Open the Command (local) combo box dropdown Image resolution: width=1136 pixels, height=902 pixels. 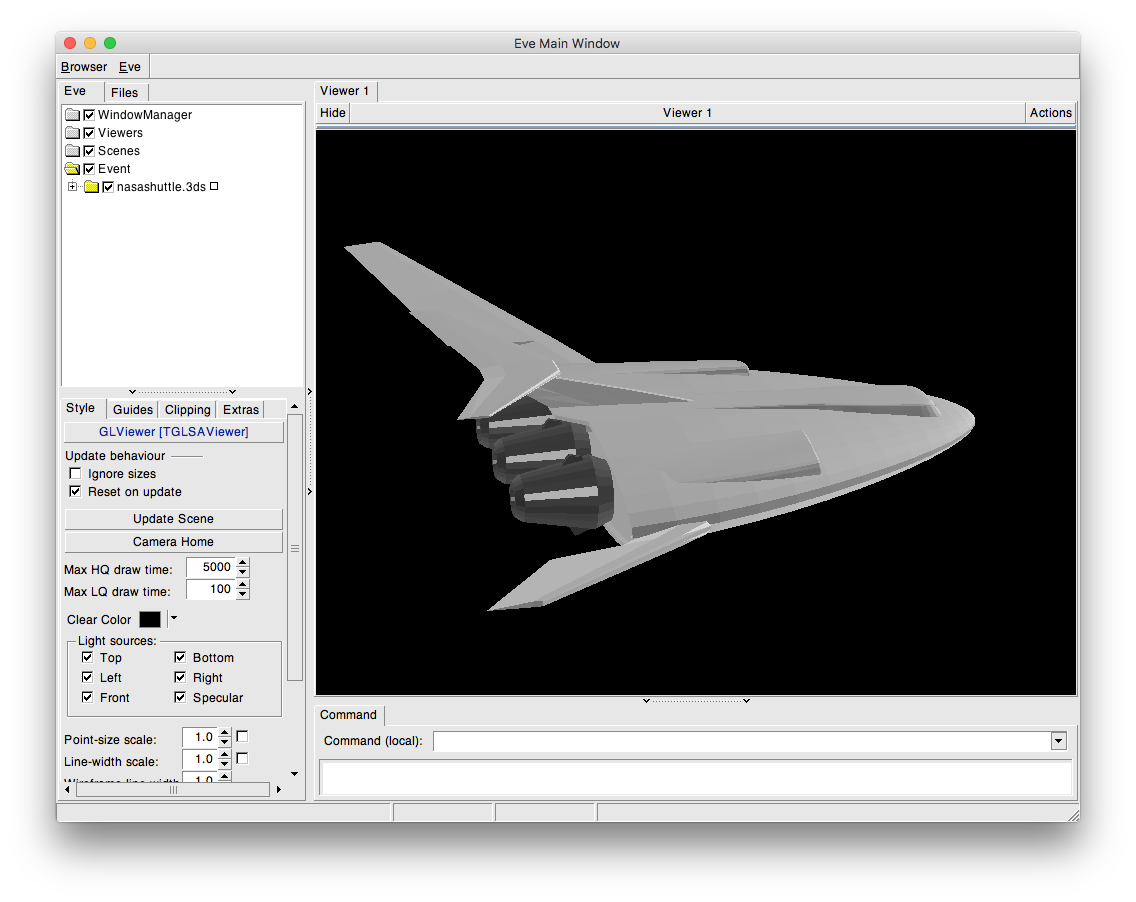[x=1058, y=741]
